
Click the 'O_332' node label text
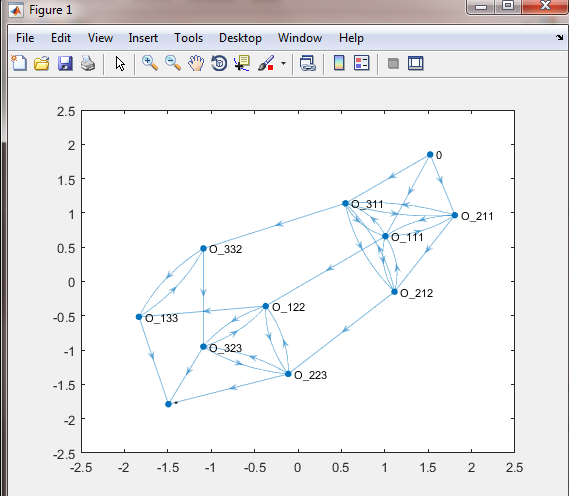click(226, 250)
